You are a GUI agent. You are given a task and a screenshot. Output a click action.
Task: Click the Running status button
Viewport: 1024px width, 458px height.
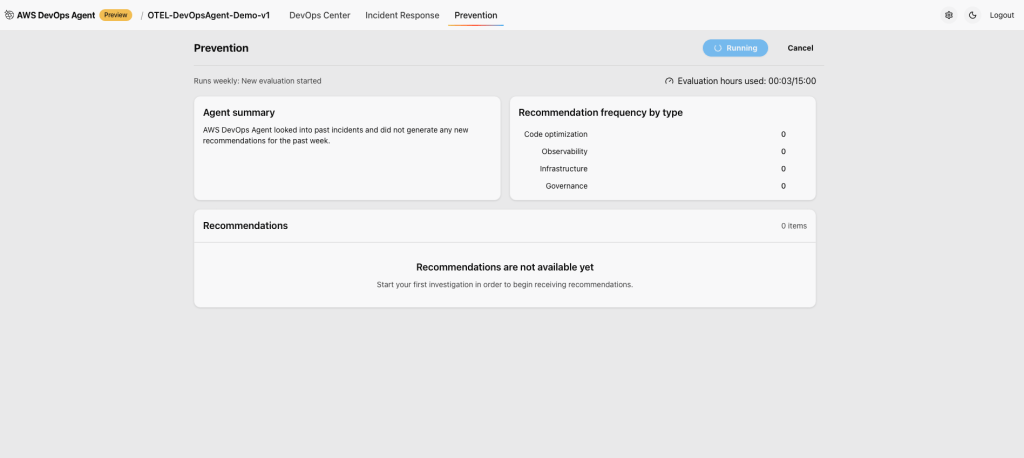tap(735, 48)
